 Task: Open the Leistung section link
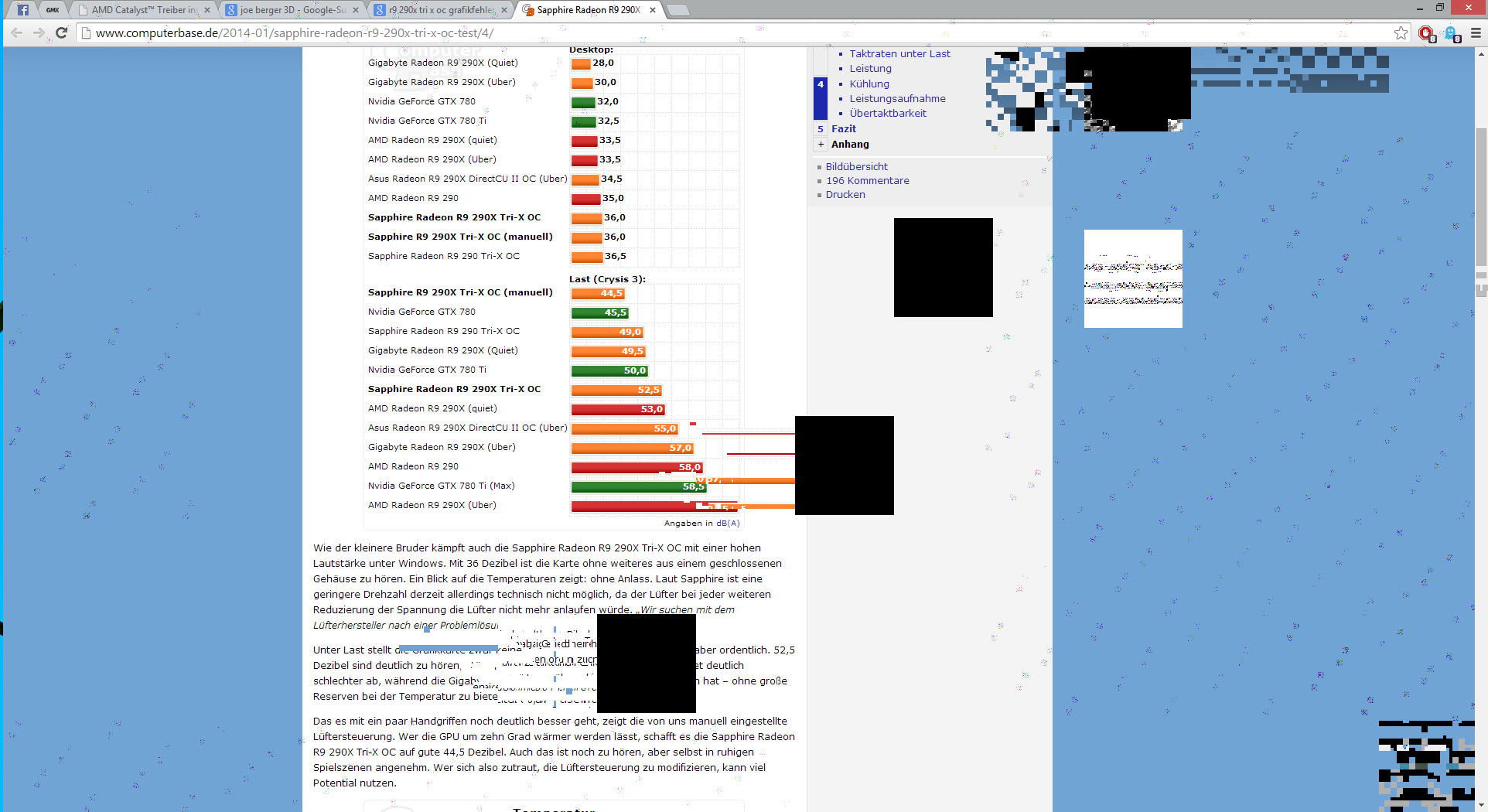(x=870, y=68)
